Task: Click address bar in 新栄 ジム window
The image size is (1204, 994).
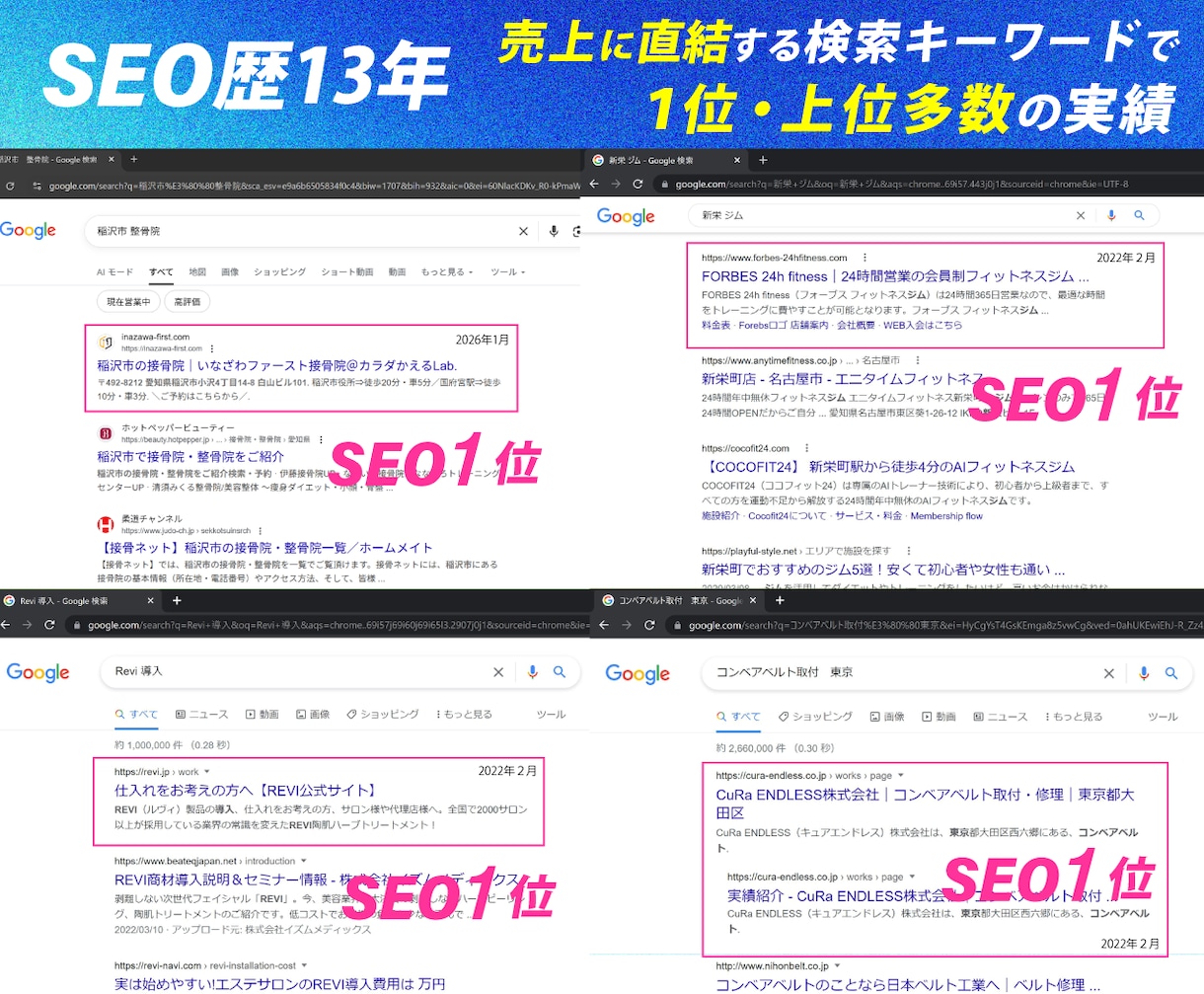Action: pyautogui.click(x=928, y=185)
